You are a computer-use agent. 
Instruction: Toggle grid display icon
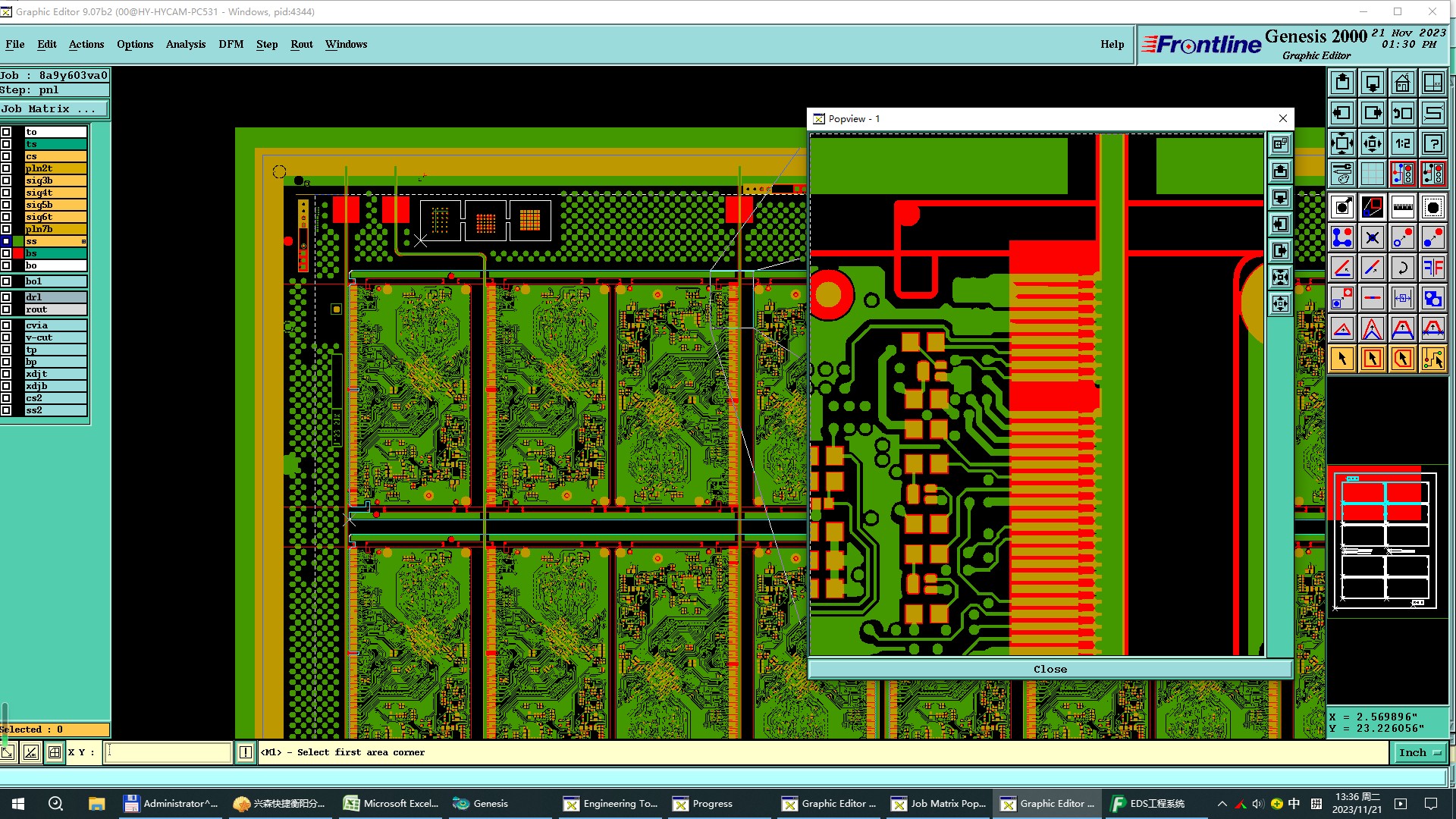(x=1372, y=174)
